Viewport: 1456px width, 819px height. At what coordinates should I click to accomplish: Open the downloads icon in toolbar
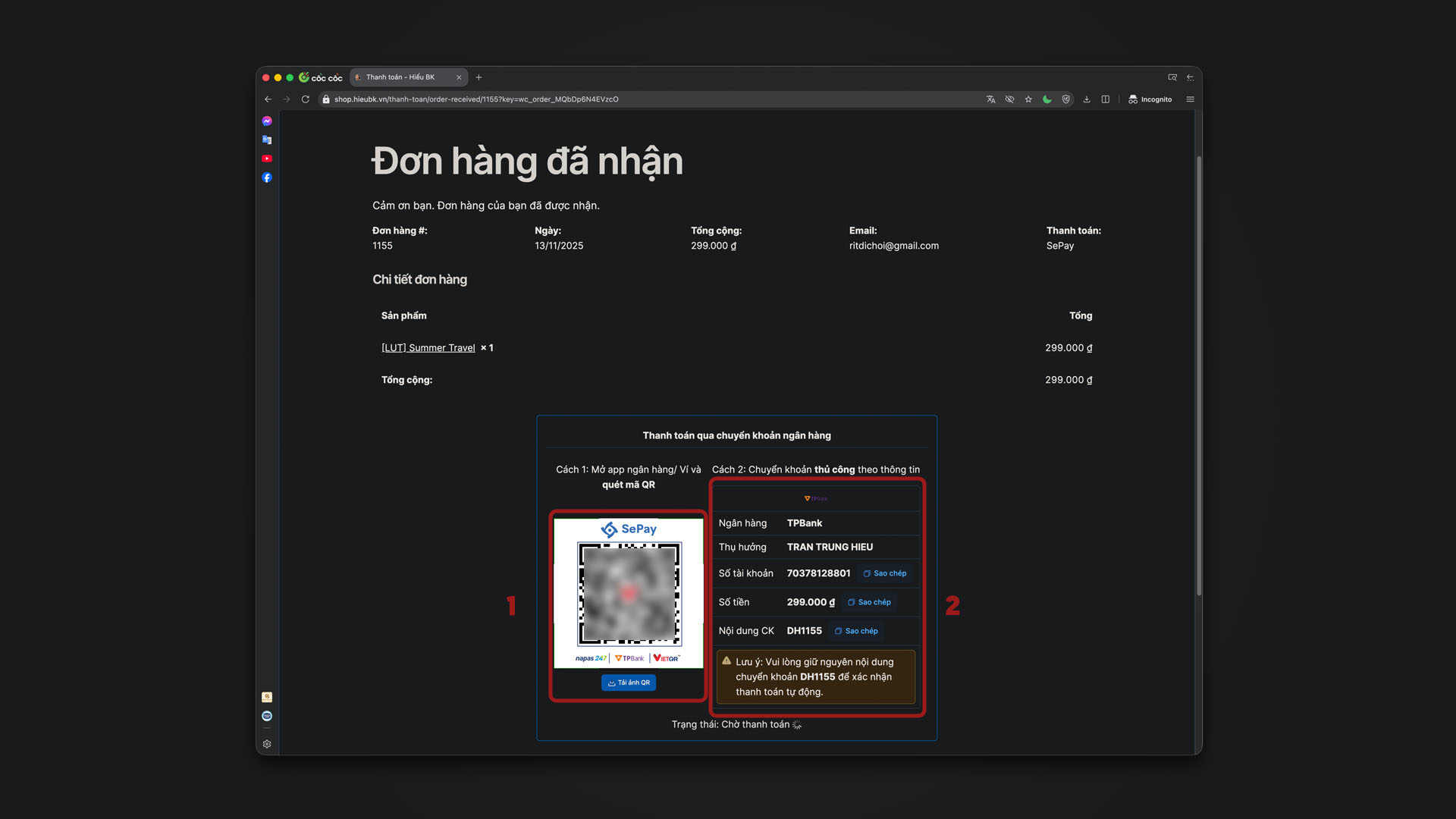pos(1087,99)
